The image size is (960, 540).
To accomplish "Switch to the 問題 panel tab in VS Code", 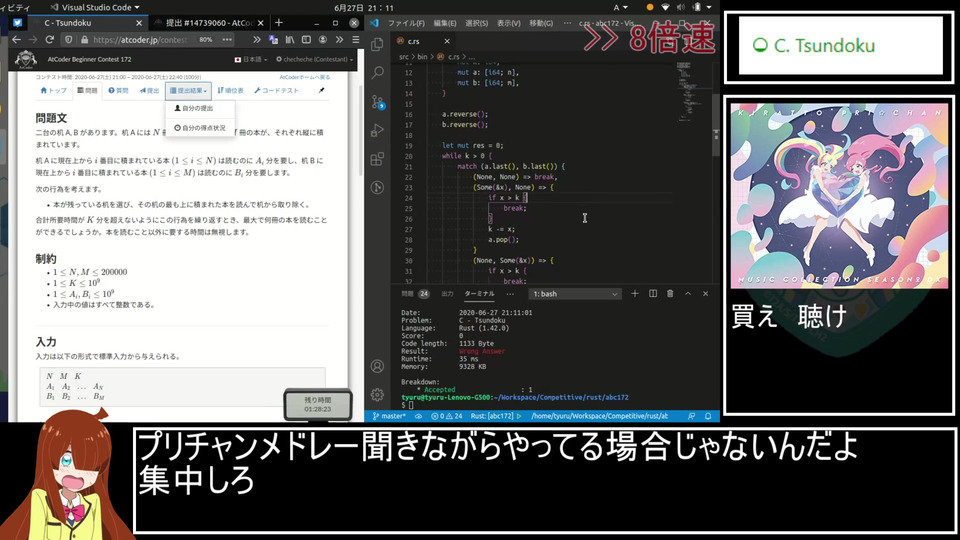I will [x=415, y=294].
